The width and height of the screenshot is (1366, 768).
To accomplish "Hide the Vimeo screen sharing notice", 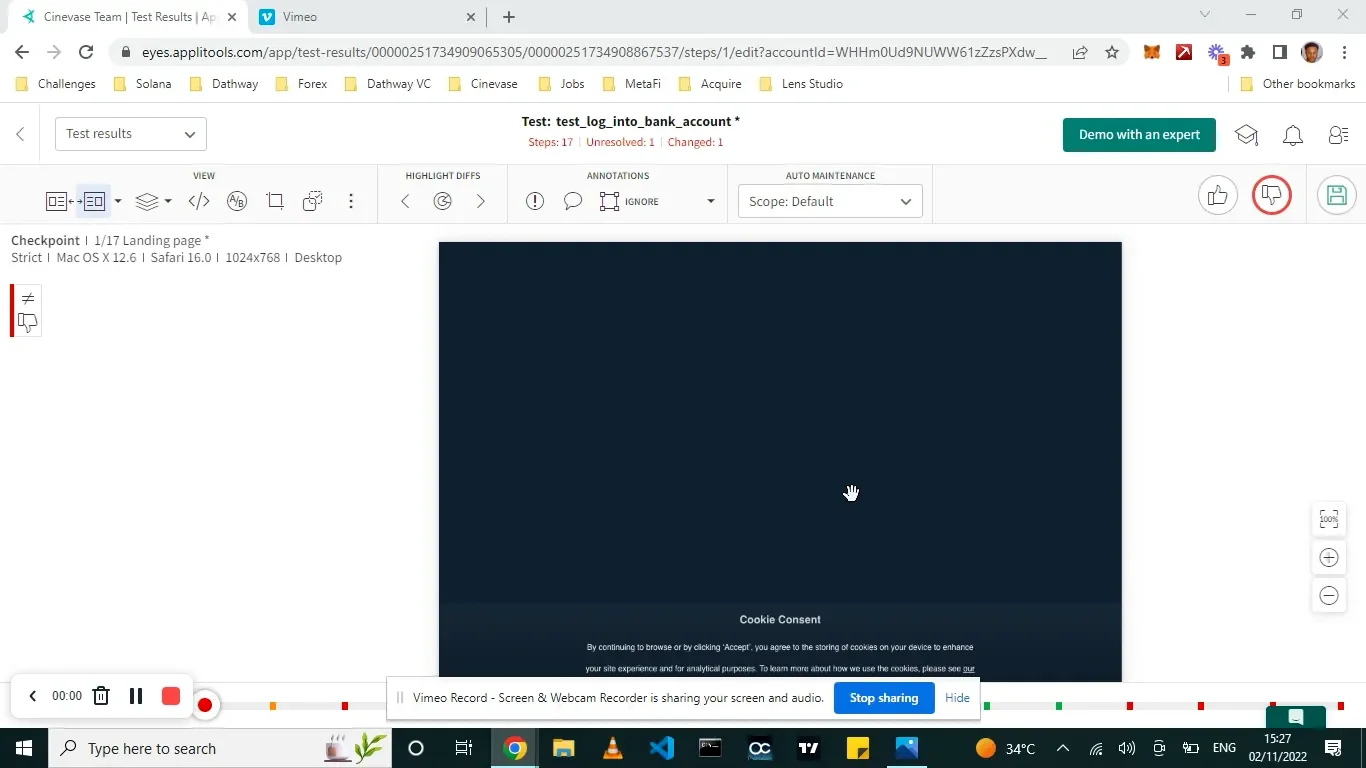I will [x=957, y=698].
